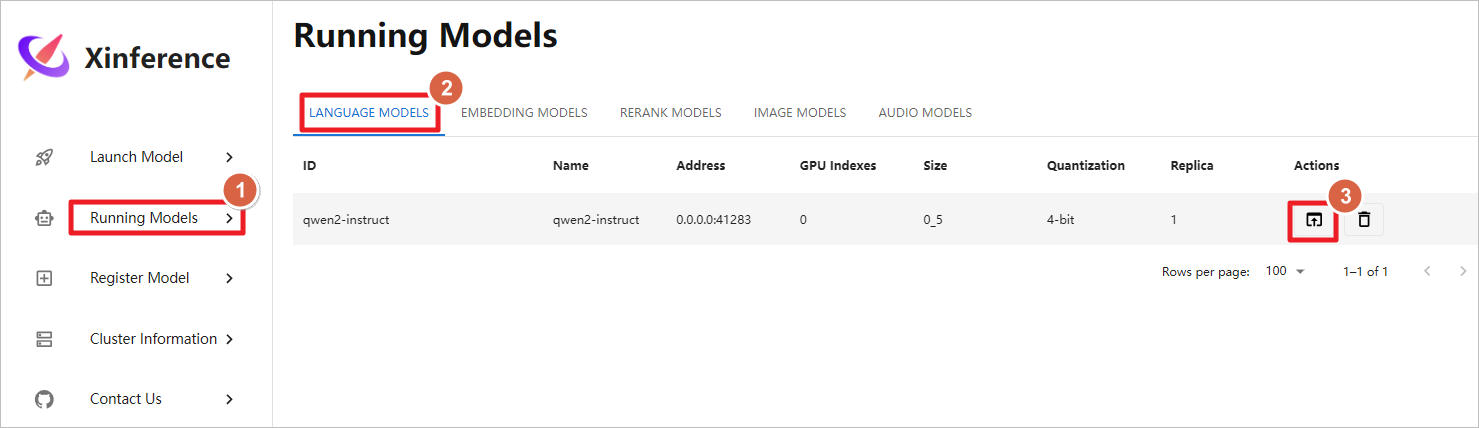The width and height of the screenshot is (1479, 428).
Task: Expand the Cluster Information chevron
Action: tap(229, 339)
